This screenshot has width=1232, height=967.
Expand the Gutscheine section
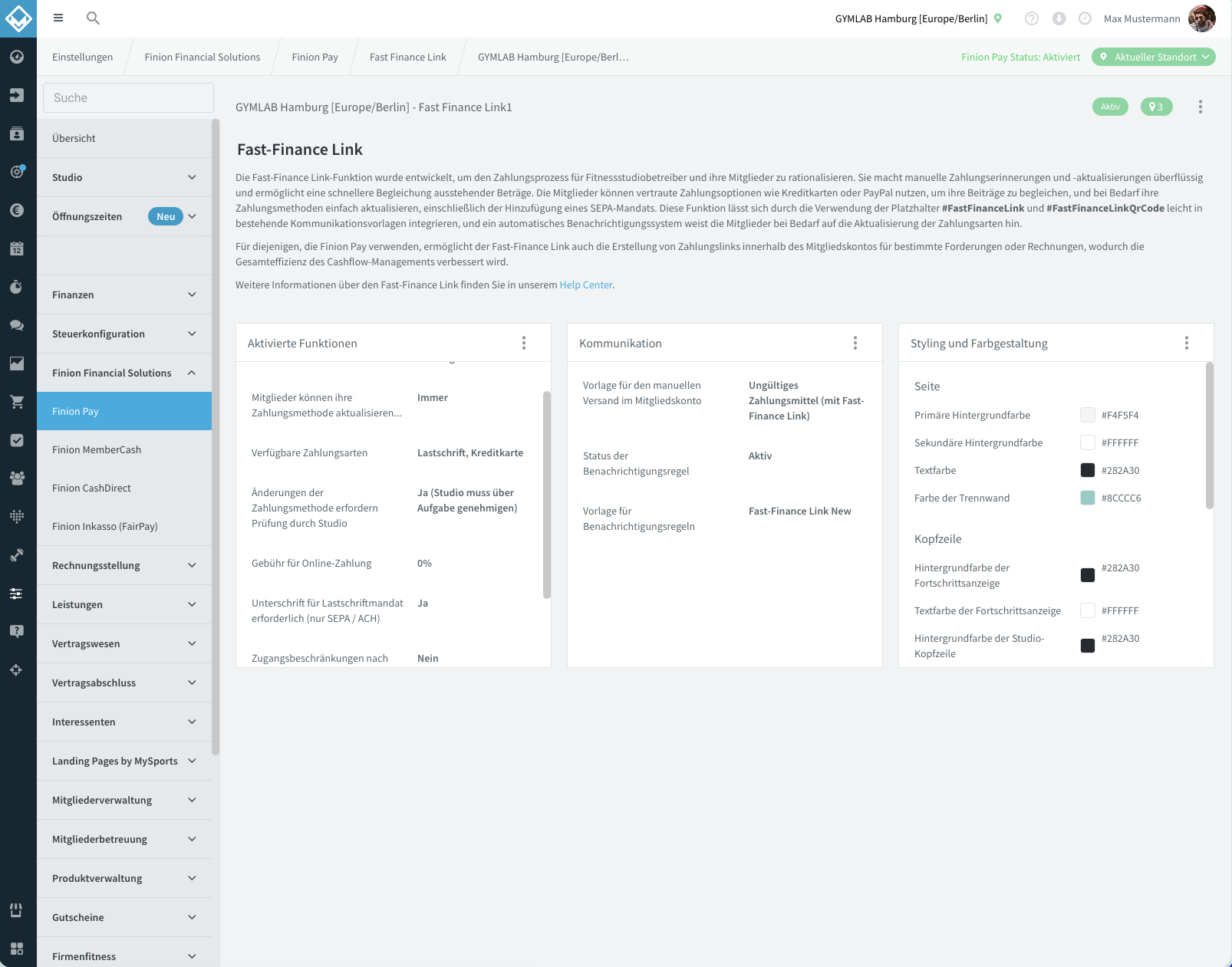[x=124, y=917]
